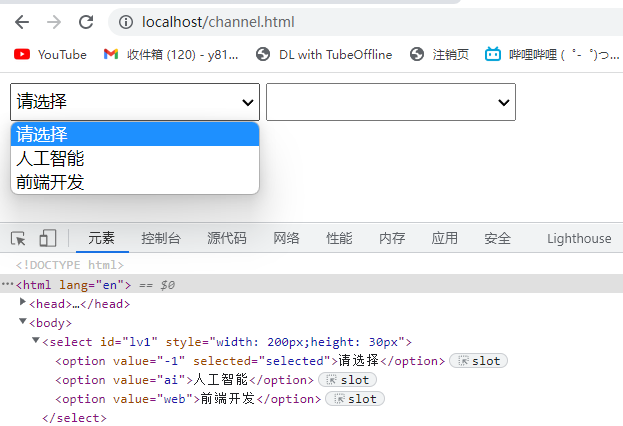Select 人工智能 from the dropdown list
This screenshot has width=623, height=426.
pyautogui.click(x=50, y=158)
